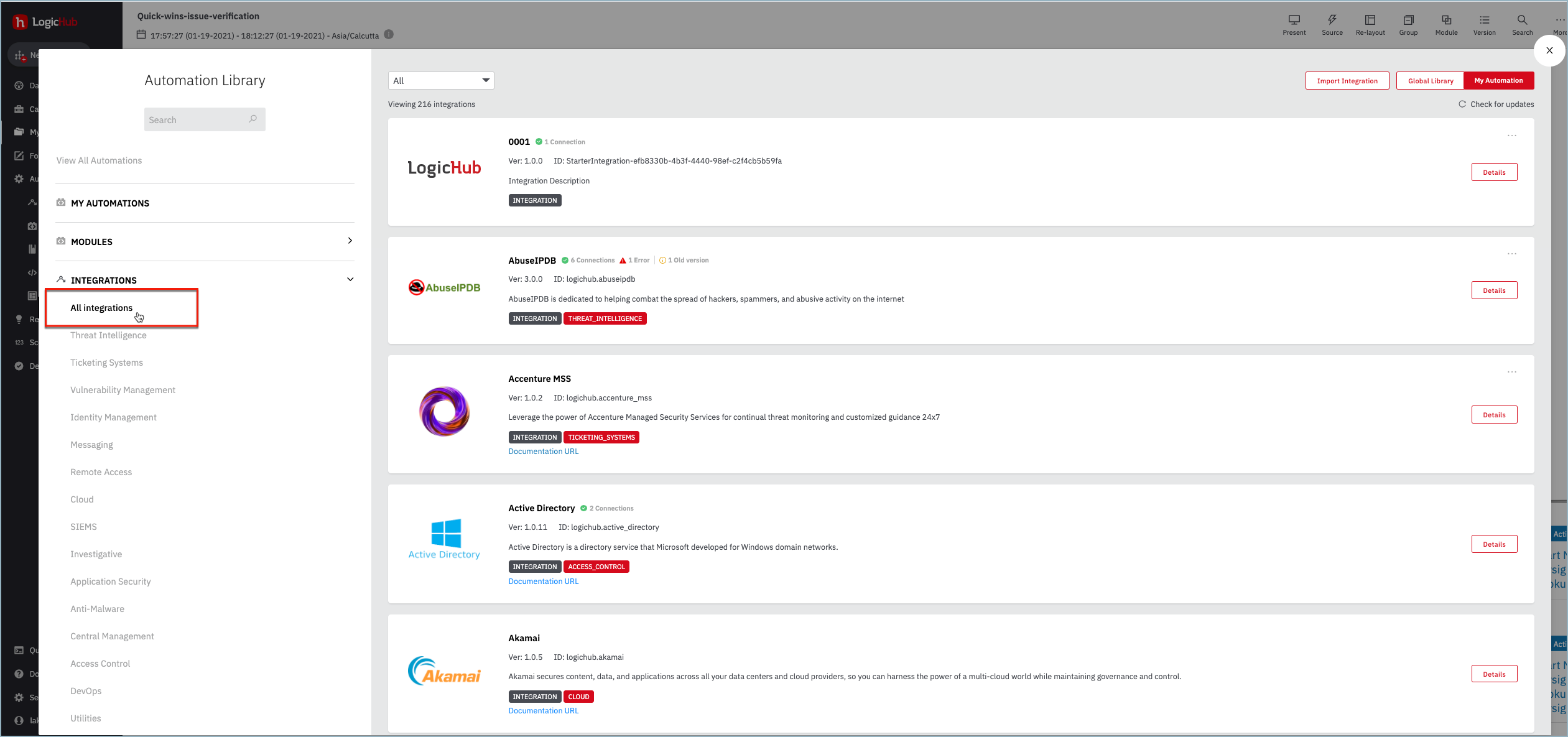Click the info icon beside time range
Image resolution: width=1568 pixels, height=737 pixels.
pos(389,35)
